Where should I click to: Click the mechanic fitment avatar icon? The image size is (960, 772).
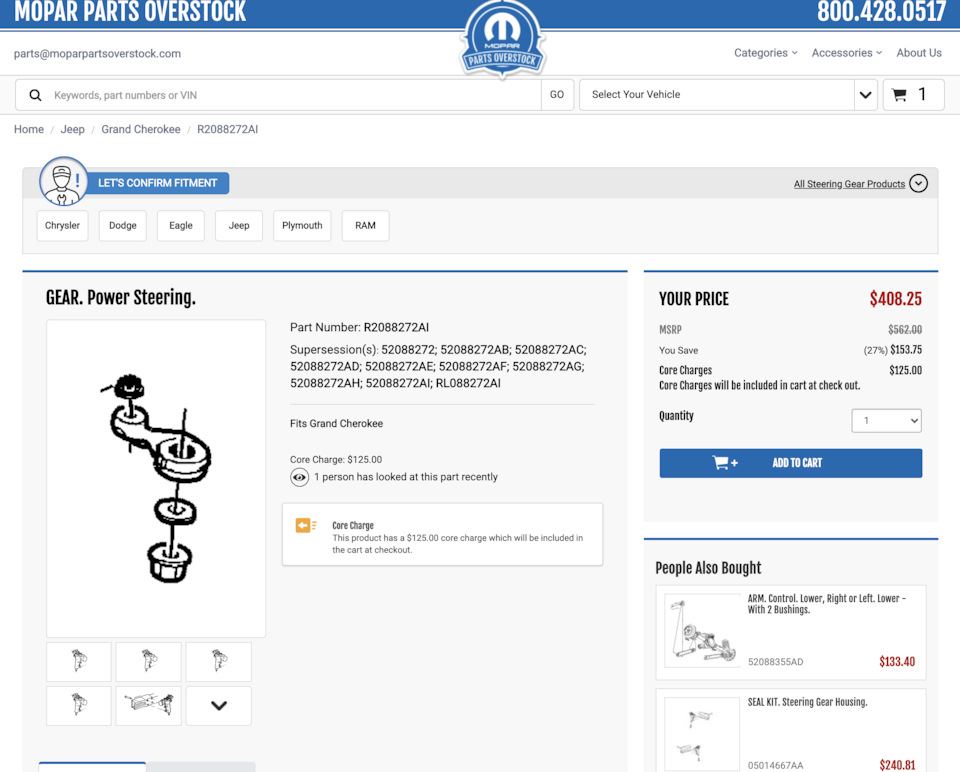tap(63, 181)
